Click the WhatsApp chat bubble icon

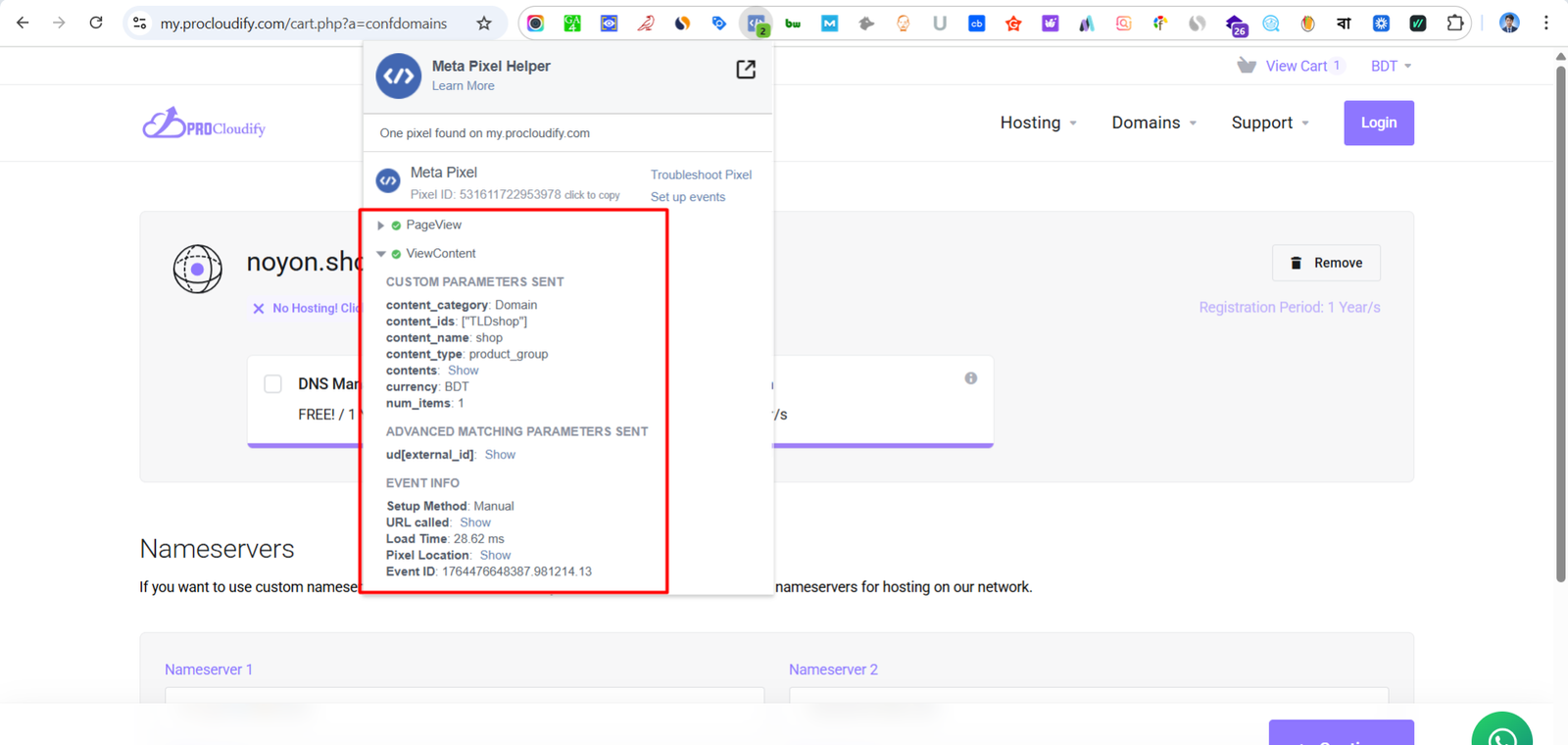click(x=1501, y=733)
